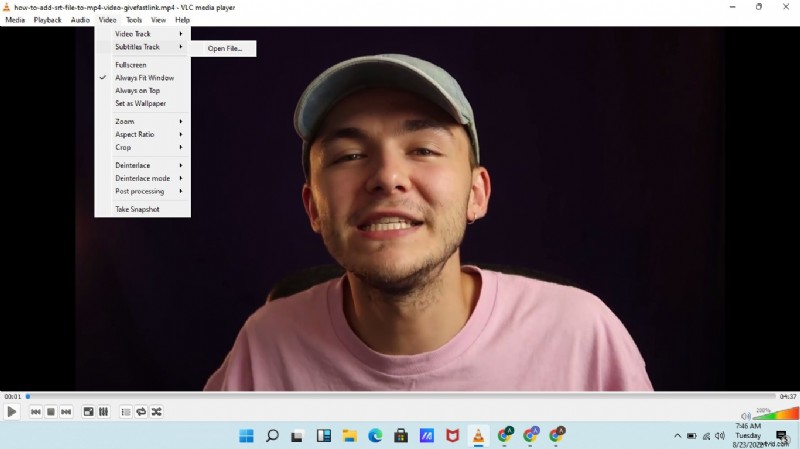
Task: Skip to next media track
Action: tap(66, 412)
